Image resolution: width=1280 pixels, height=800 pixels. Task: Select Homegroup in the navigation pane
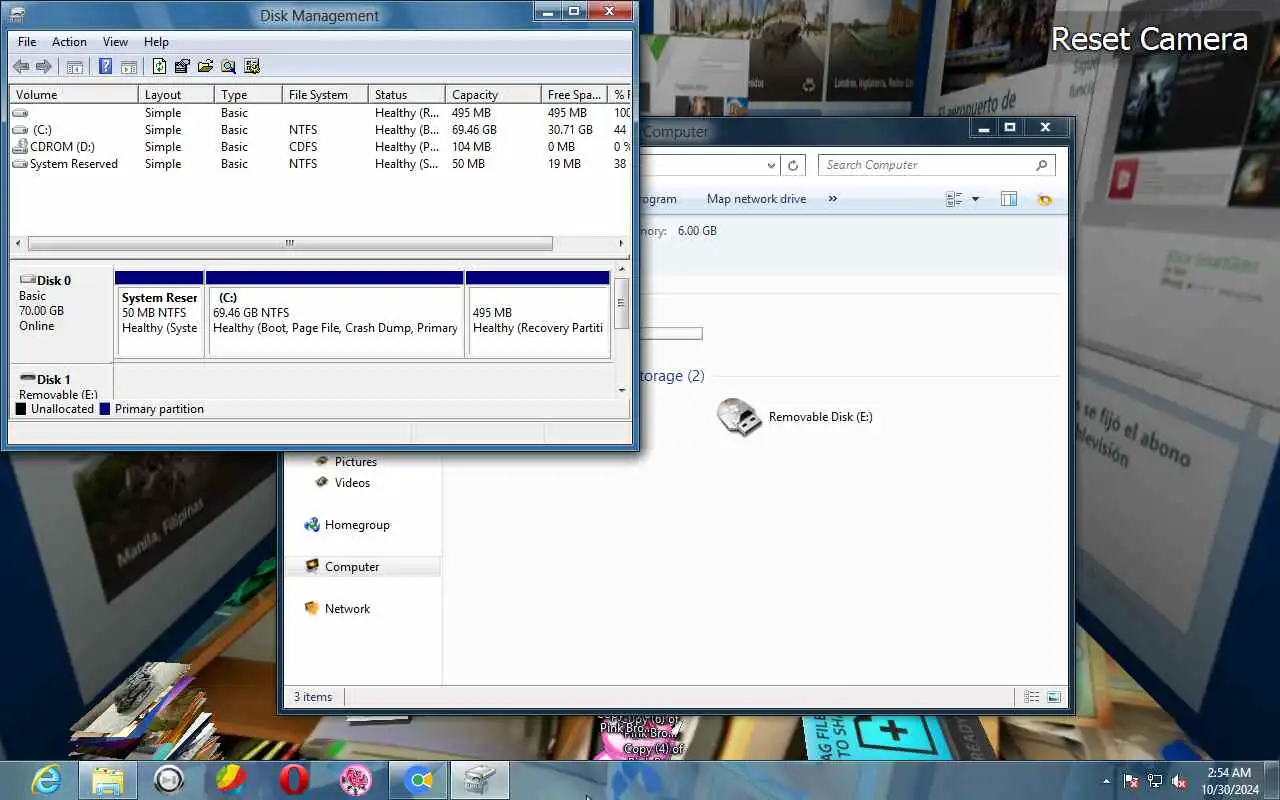357,525
